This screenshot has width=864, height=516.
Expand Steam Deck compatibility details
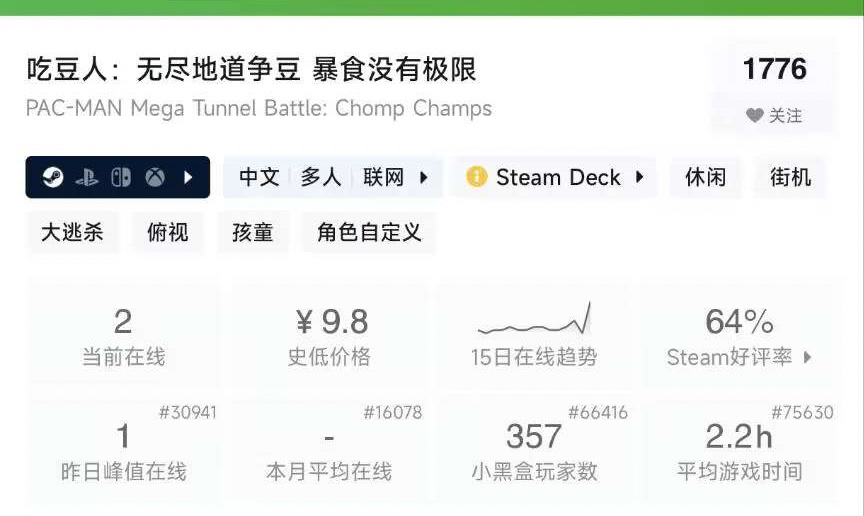pos(640,178)
